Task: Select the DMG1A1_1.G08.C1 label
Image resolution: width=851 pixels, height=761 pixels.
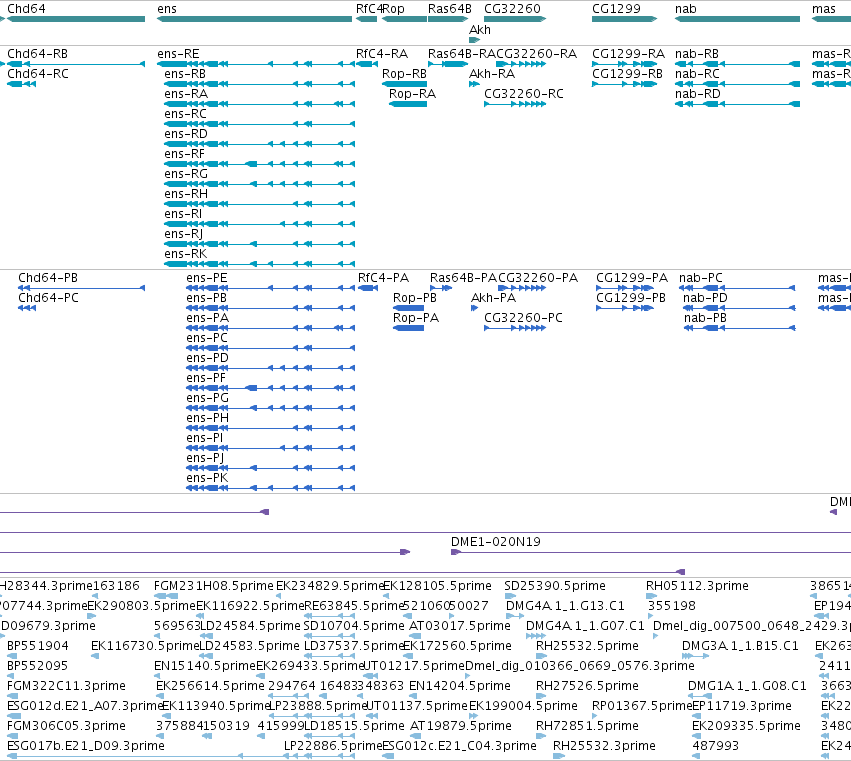Action: pyautogui.click(x=747, y=686)
